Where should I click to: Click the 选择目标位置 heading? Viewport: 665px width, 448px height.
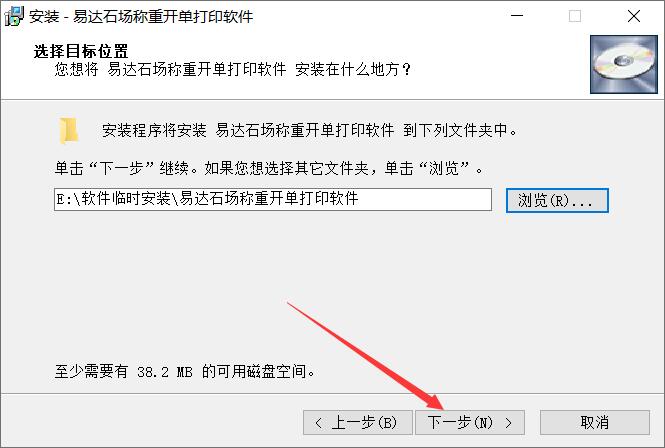(x=81, y=51)
